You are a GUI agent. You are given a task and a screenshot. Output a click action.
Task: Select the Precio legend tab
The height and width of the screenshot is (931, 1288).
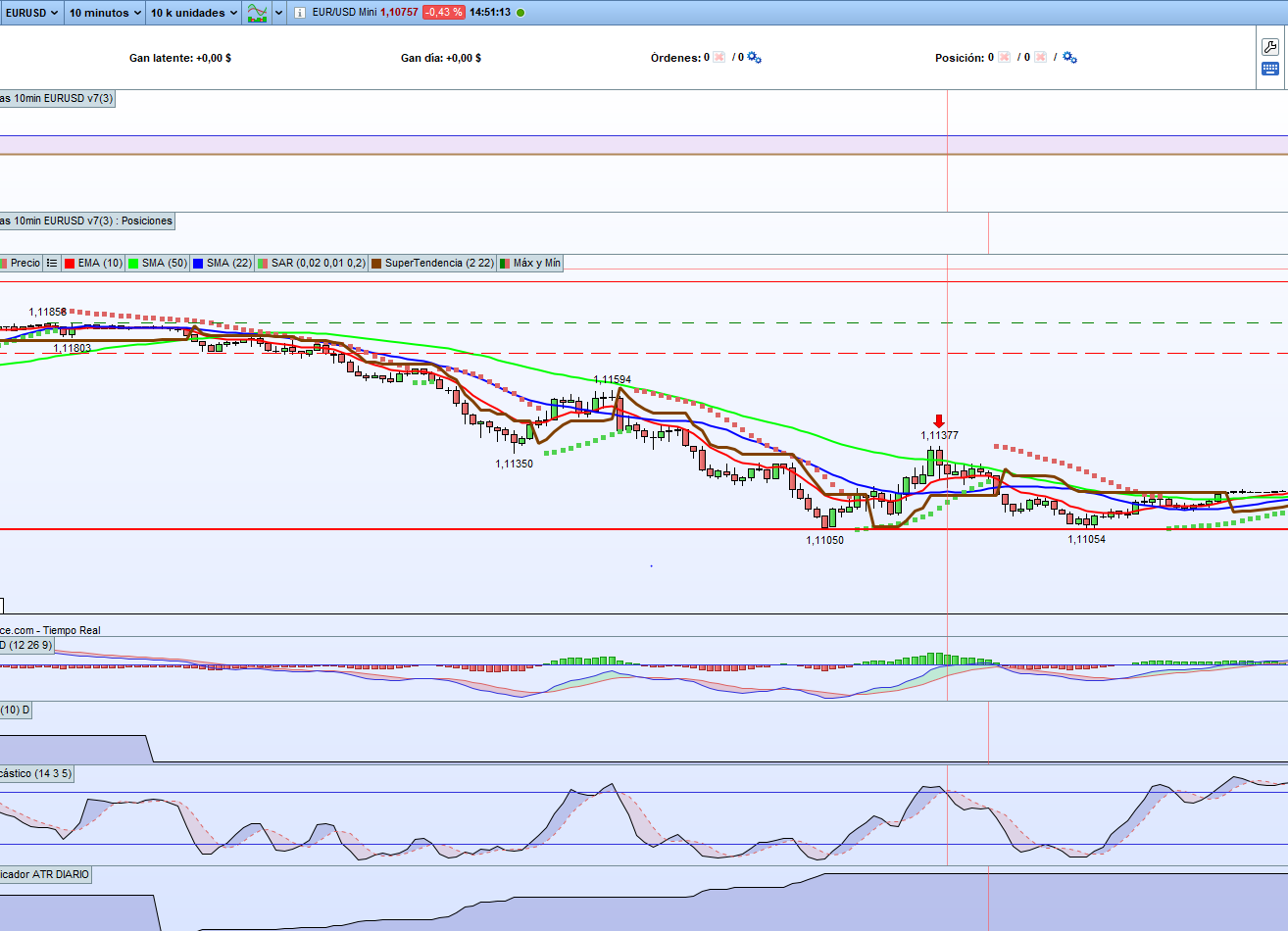(x=22, y=263)
